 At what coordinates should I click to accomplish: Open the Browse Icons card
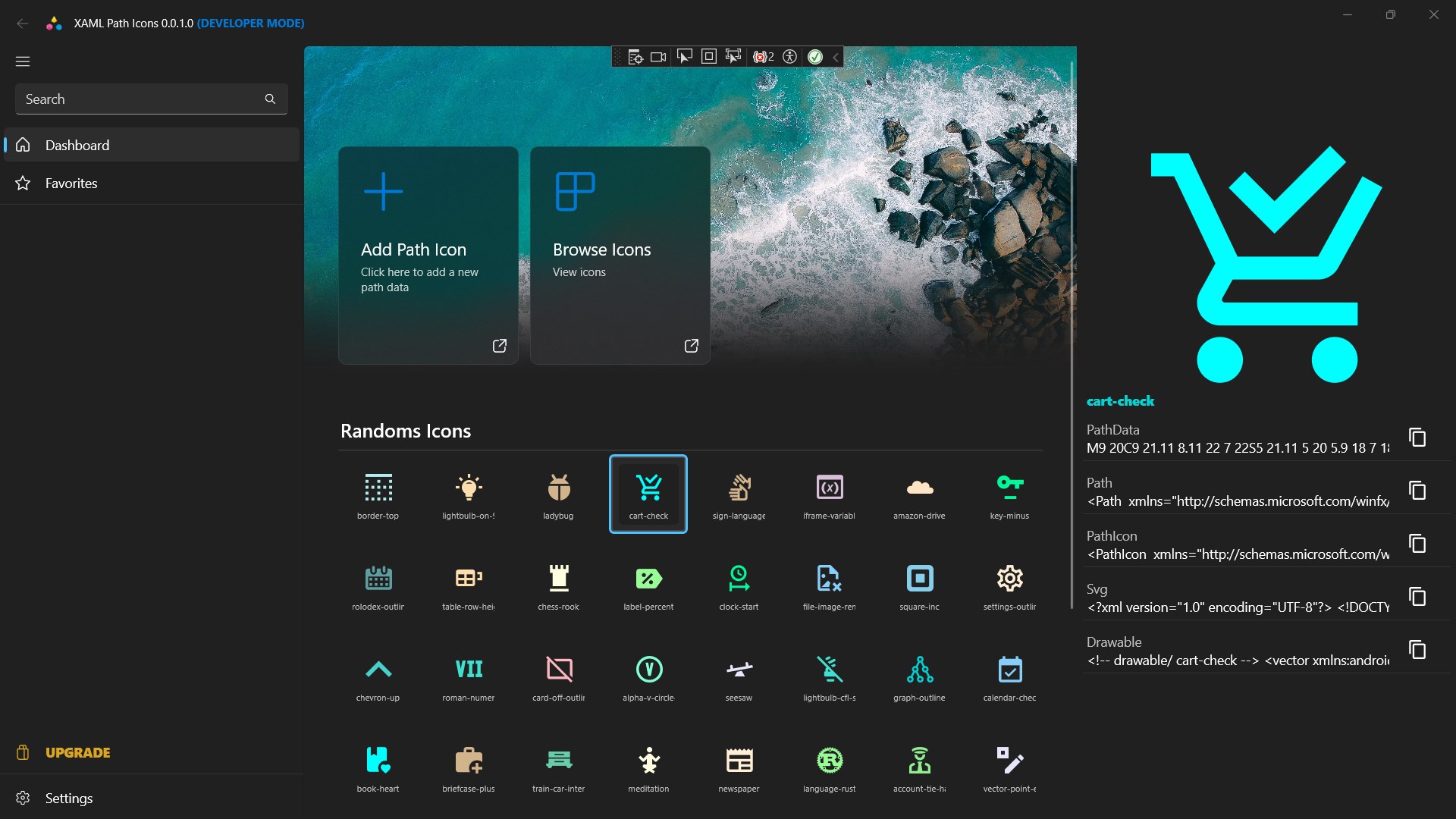click(620, 256)
